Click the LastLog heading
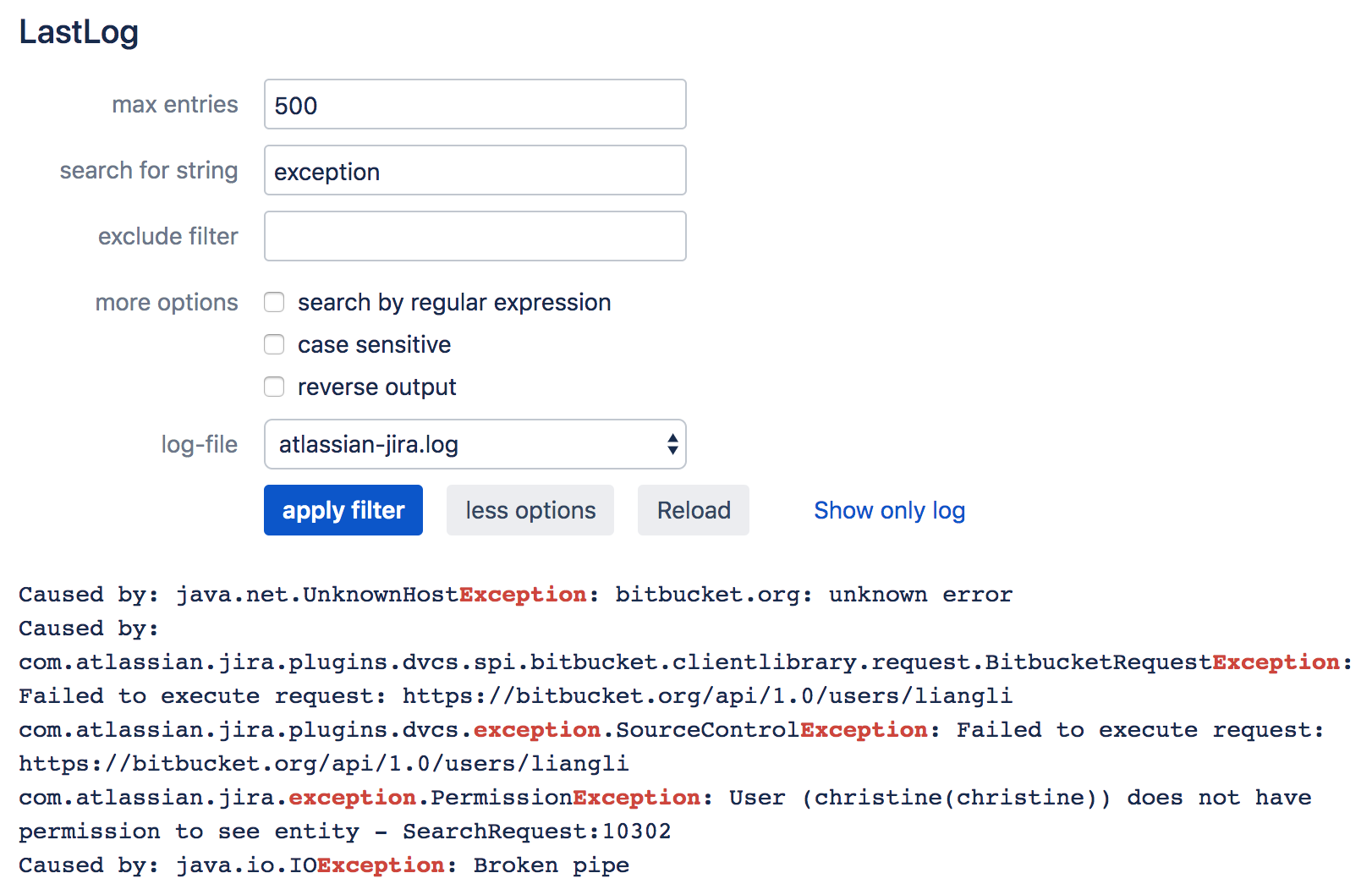The image size is (1372, 884). (79, 32)
